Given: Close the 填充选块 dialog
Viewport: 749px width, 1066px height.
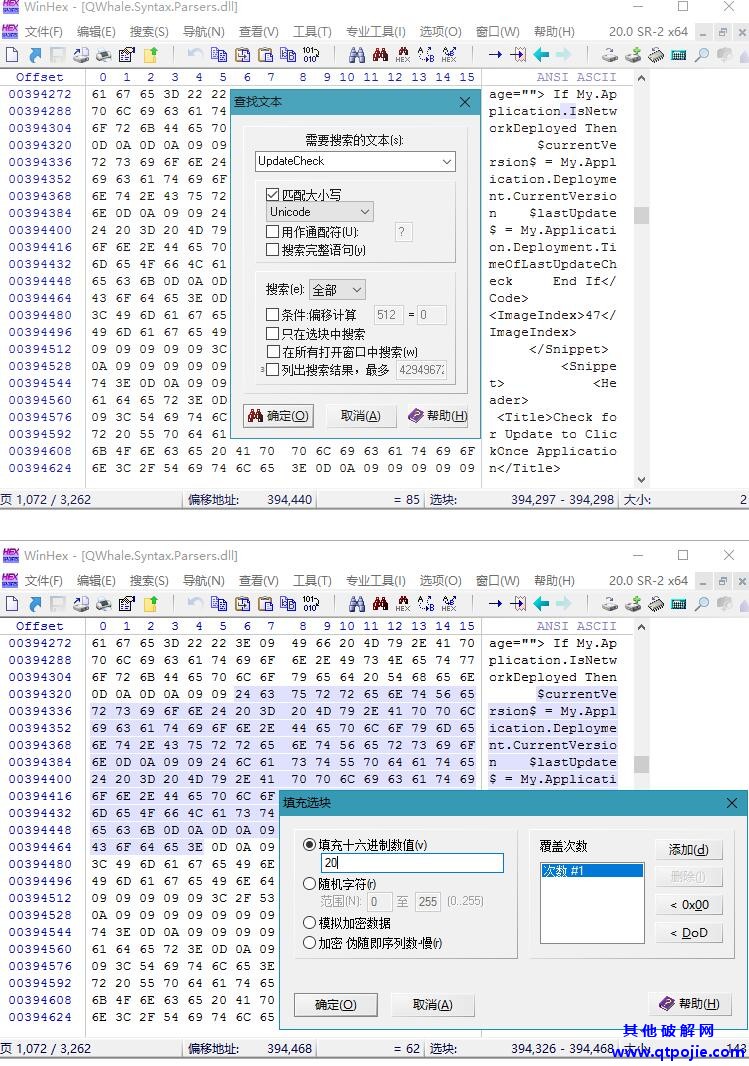Looking at the screenshot, I should (731, 803).
